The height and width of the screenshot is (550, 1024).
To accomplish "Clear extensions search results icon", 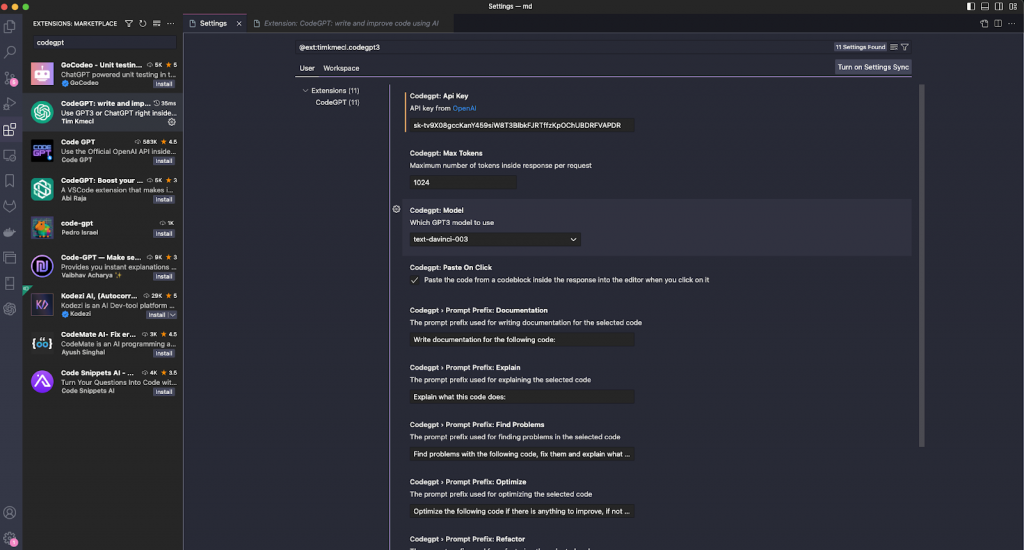I will pyautogui.click(x=157, y=24).
